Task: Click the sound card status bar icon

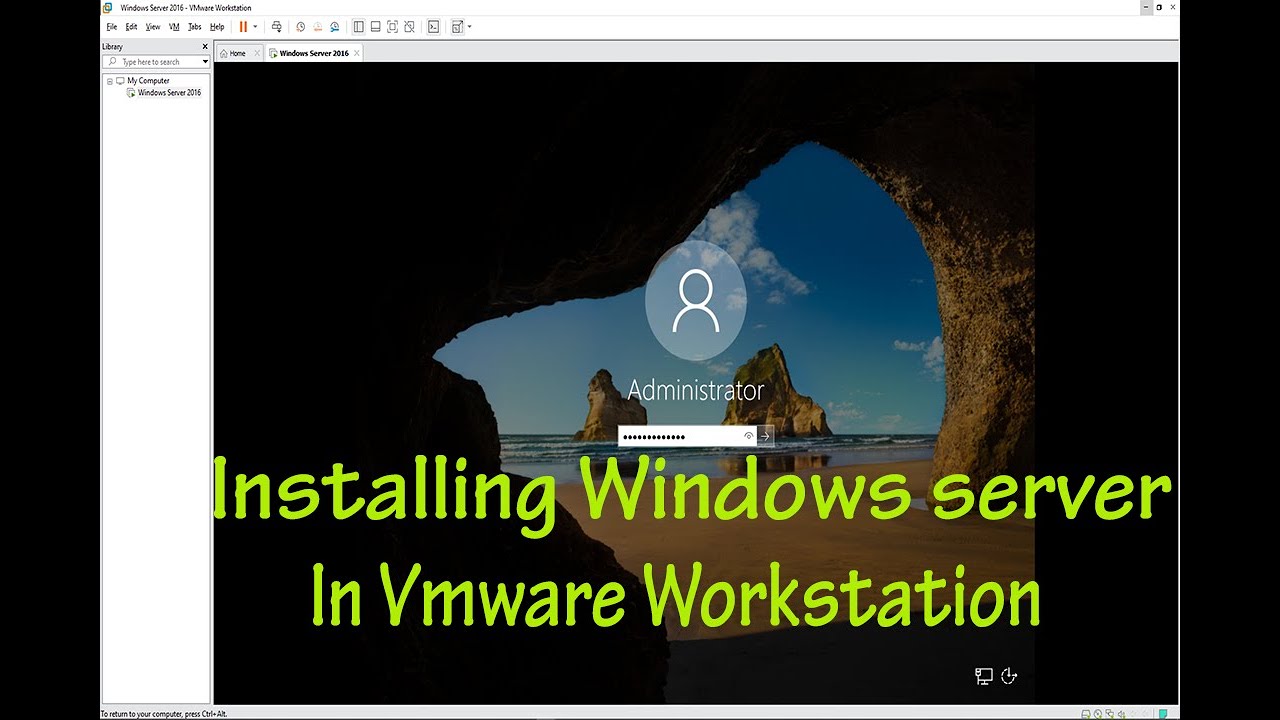Action: click(1122, 714)
